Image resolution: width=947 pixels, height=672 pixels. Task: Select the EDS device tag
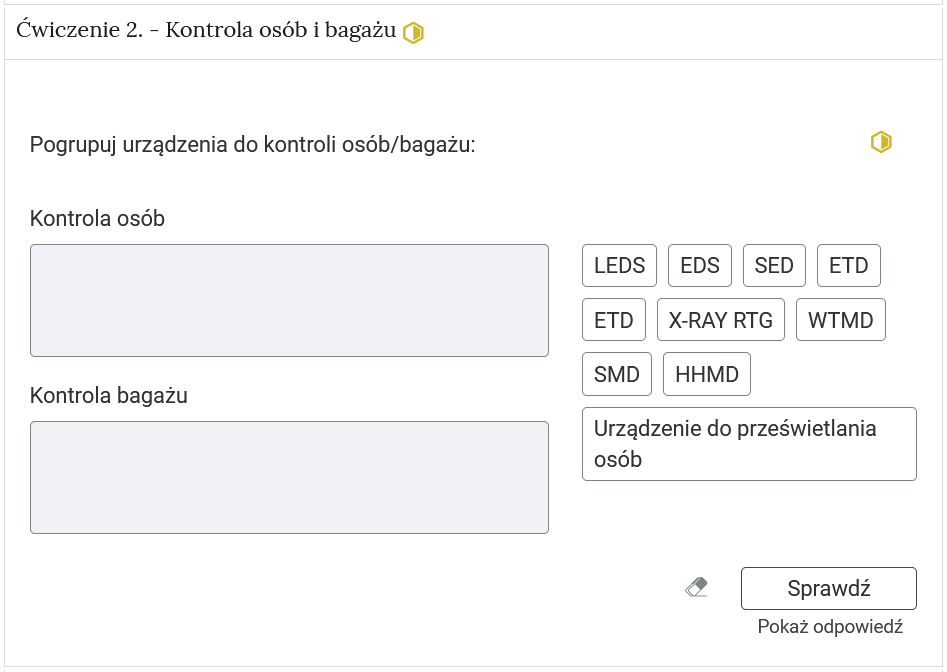(699, 265)
